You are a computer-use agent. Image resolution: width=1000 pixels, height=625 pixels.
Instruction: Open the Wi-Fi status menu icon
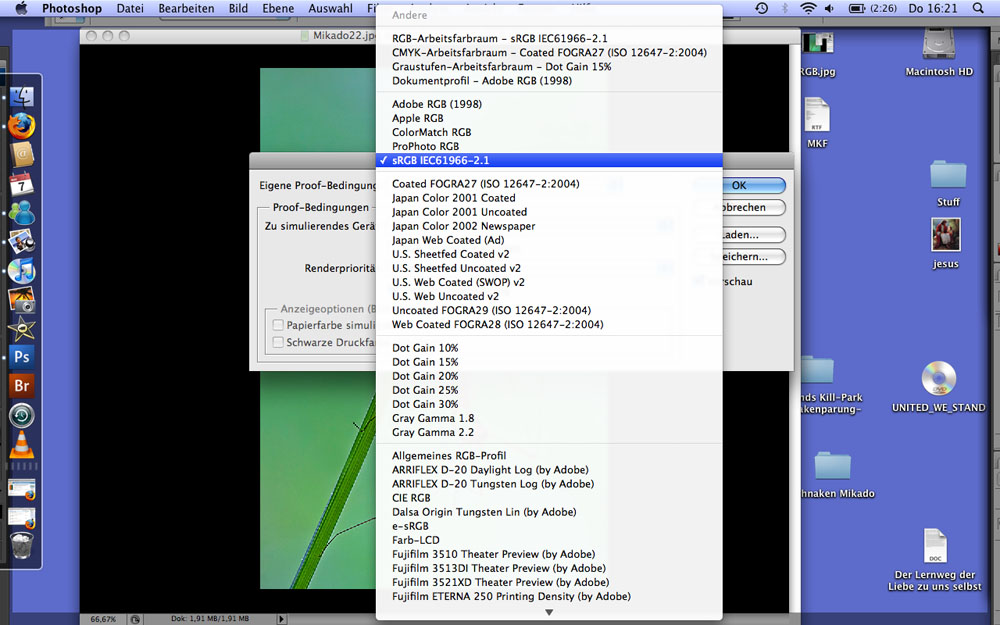tap(807, 9)
